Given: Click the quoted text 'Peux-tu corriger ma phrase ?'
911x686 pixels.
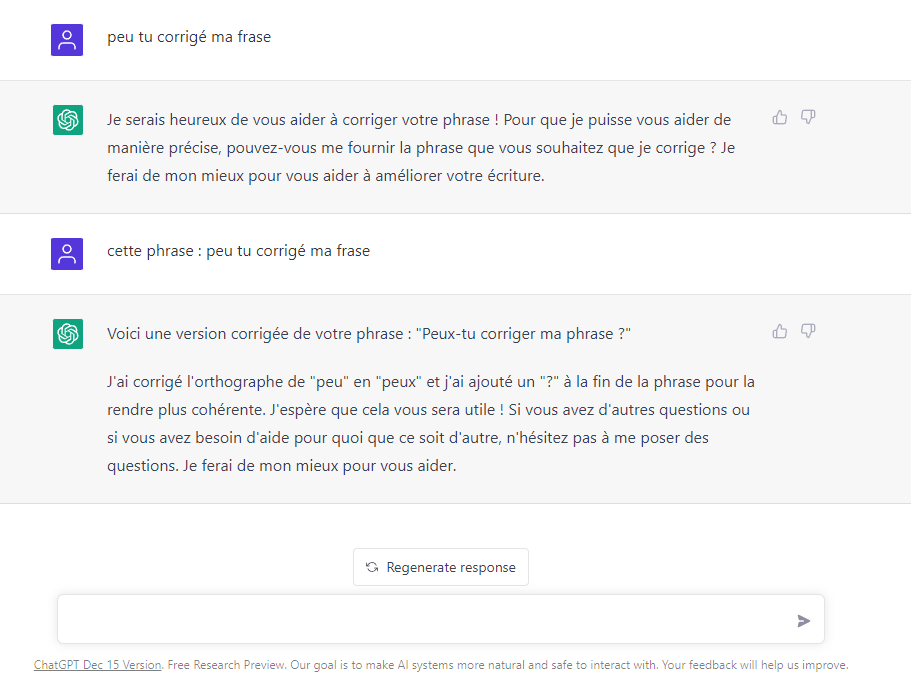Looking at the screenshot, I should pos(523,334).
